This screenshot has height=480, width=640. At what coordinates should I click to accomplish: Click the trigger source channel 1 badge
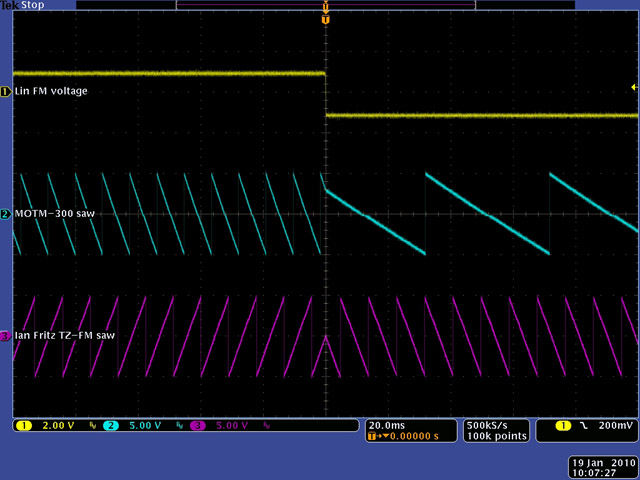[563, 426]
